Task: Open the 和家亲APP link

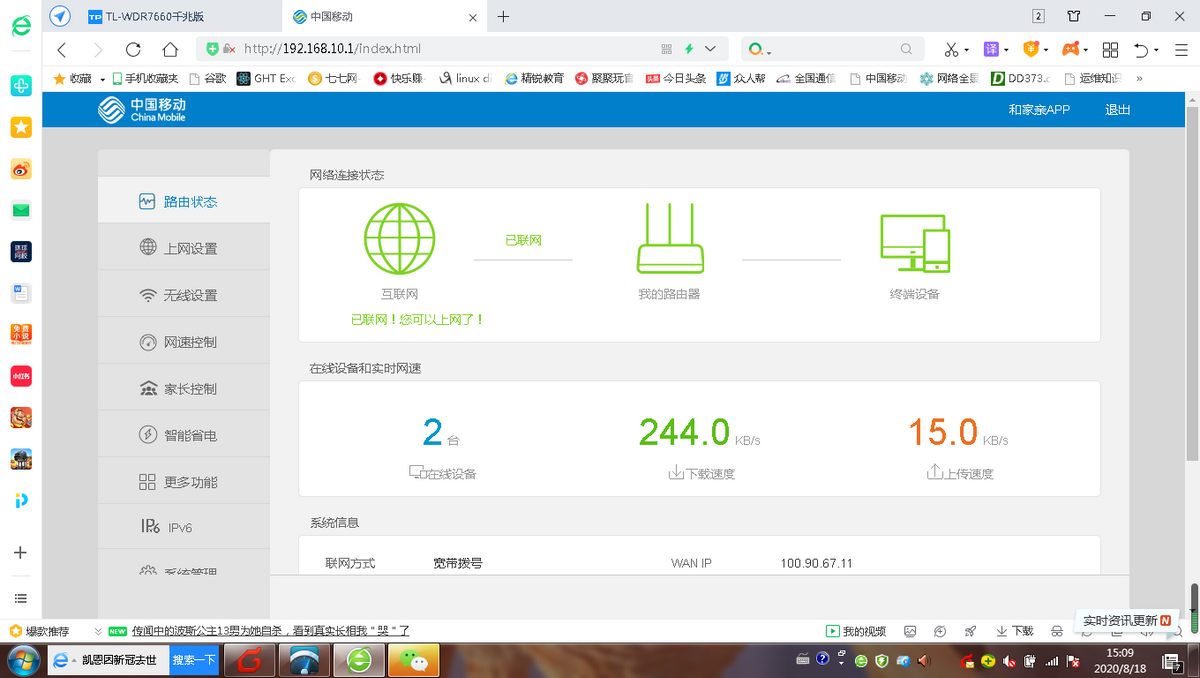Action: pos(1039,110)
